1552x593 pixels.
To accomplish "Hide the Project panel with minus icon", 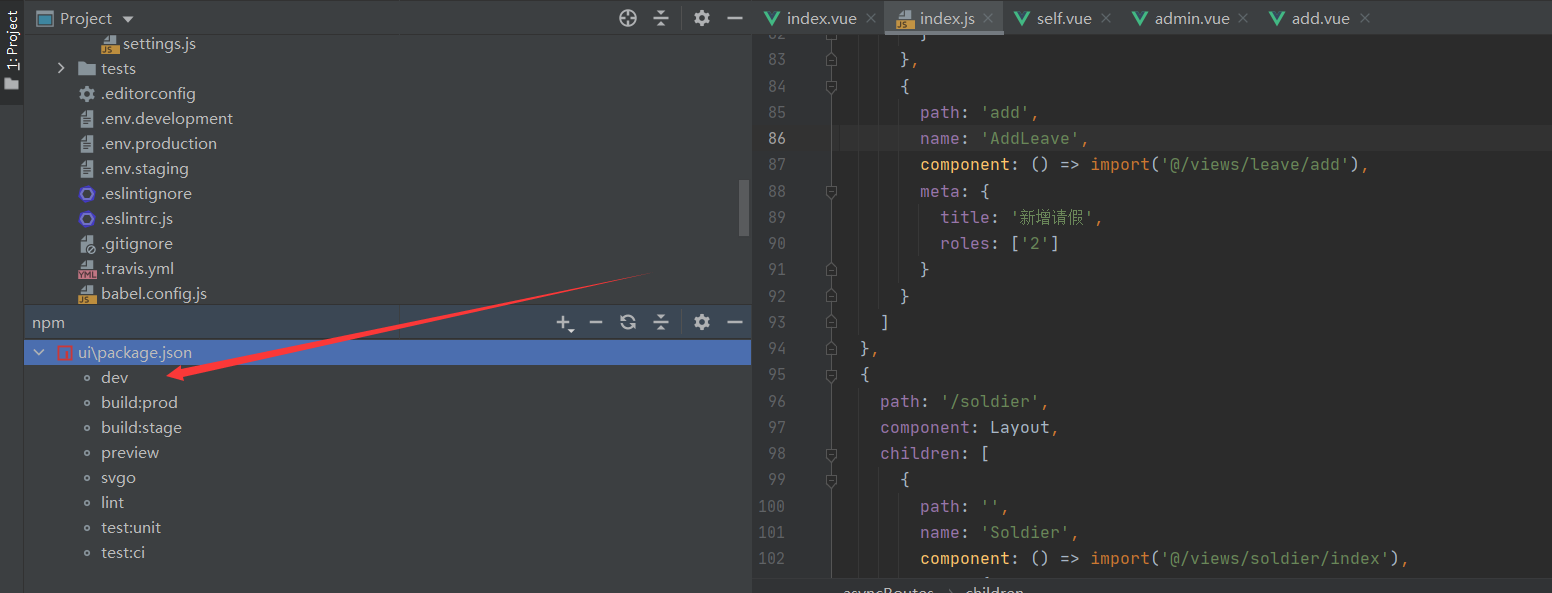I will point(735,18).
